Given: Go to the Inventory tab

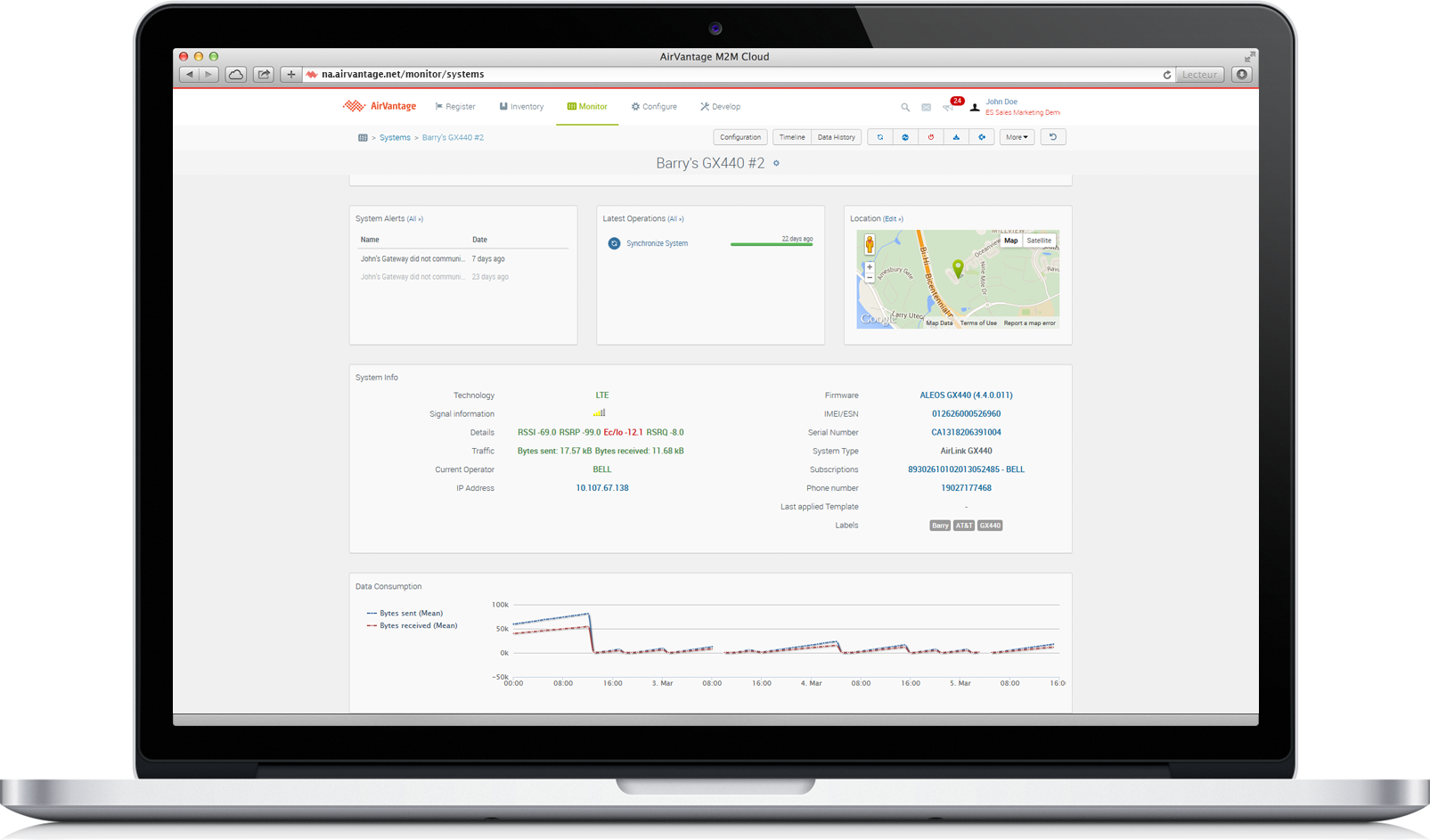Looking at the screenshot, I should pyautogui.click(x=521, y=107).
